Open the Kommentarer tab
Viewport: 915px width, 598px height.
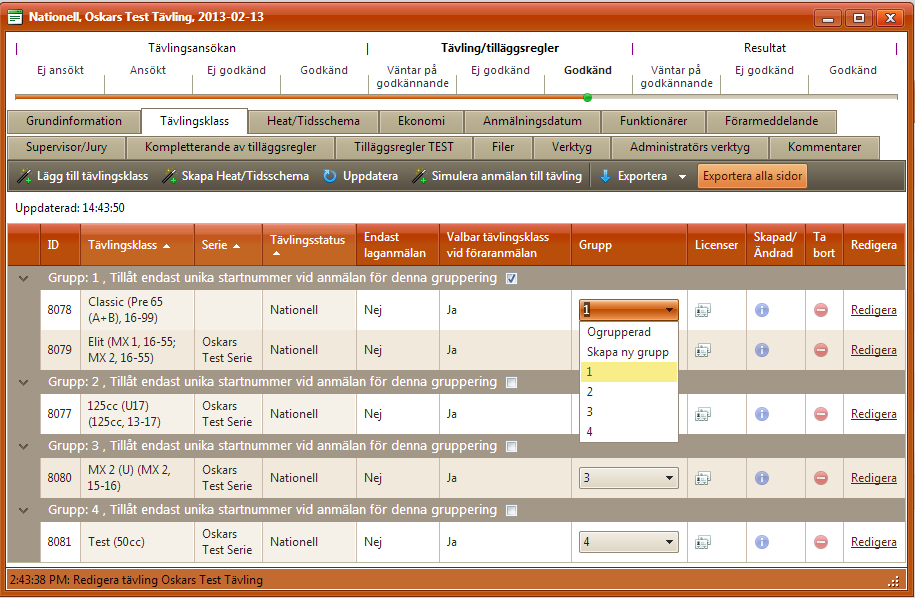[x=825, y=148]
